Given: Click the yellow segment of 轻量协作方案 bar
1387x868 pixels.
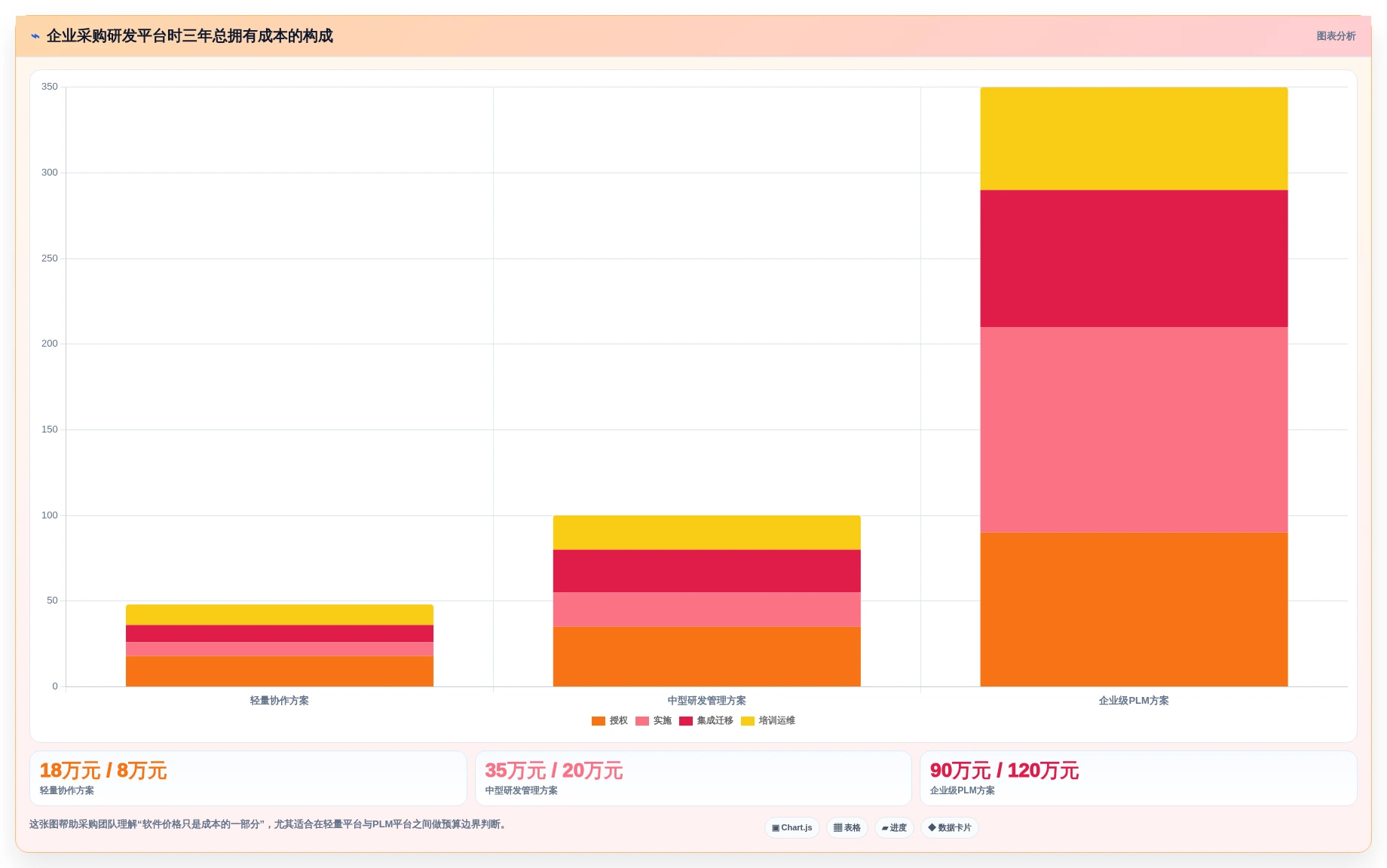Looking at the screenshot, I should (x=280, y=615).
